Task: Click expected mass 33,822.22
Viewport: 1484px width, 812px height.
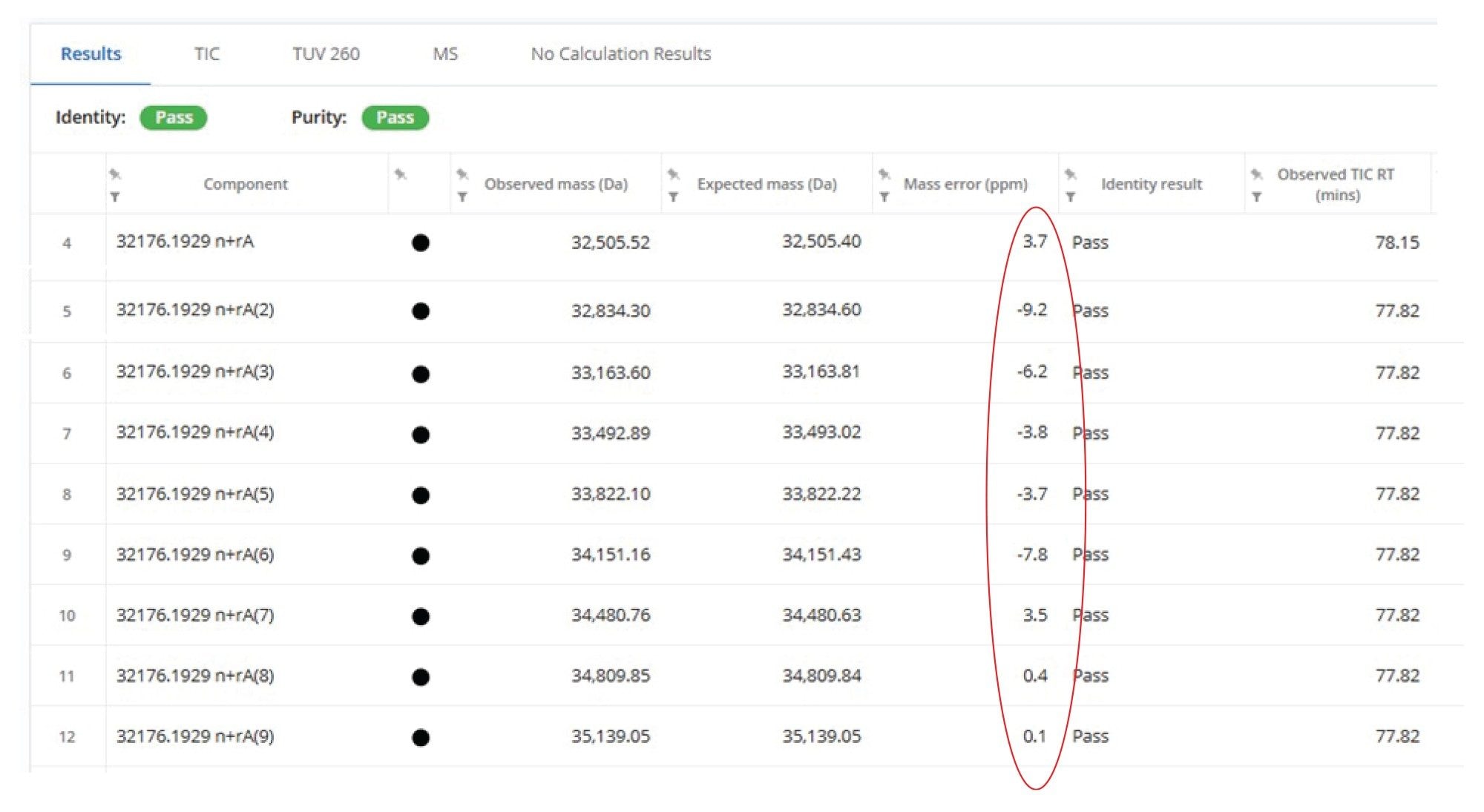Action: [821, 494]
